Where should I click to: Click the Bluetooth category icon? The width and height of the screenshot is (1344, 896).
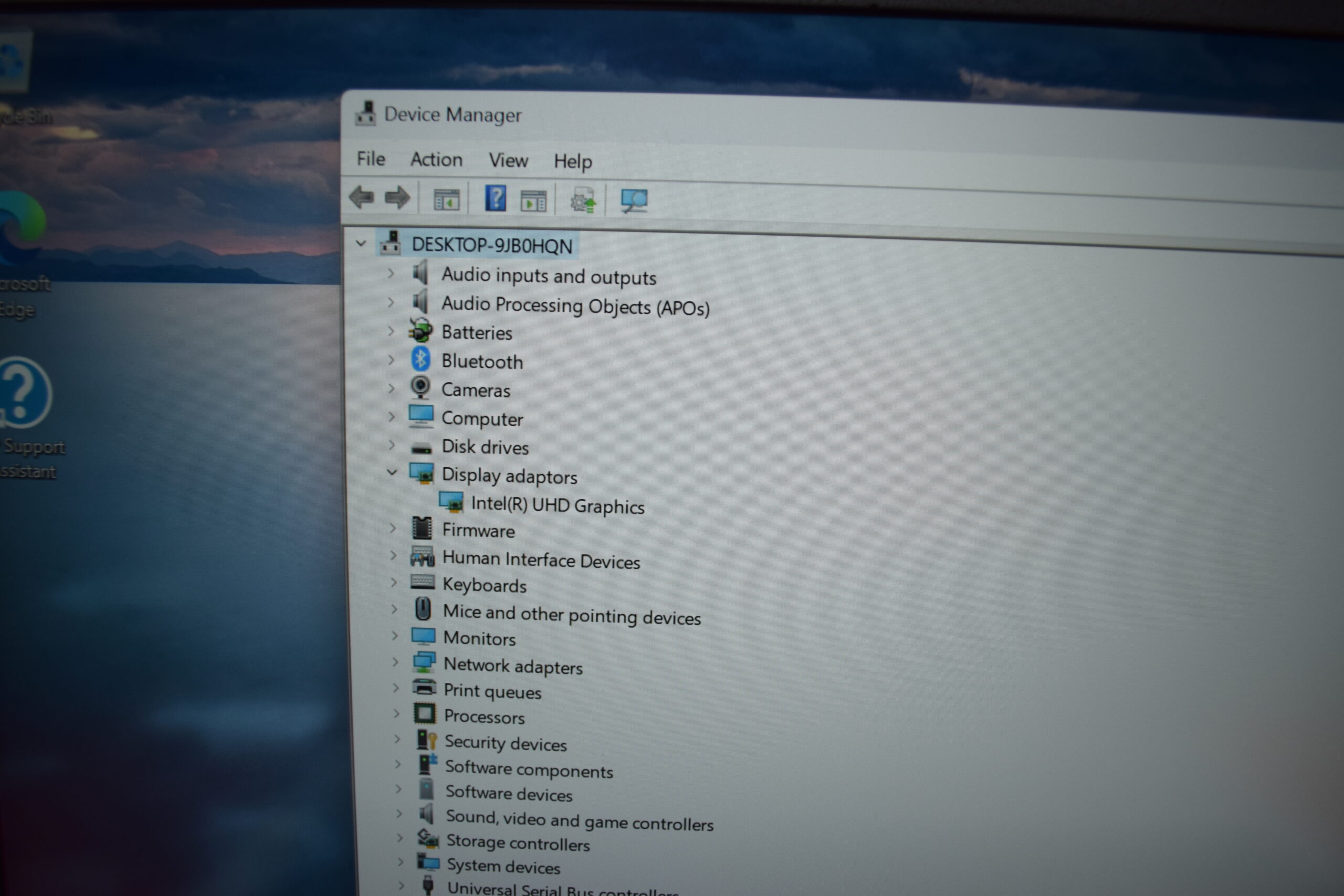pos(421,360)
